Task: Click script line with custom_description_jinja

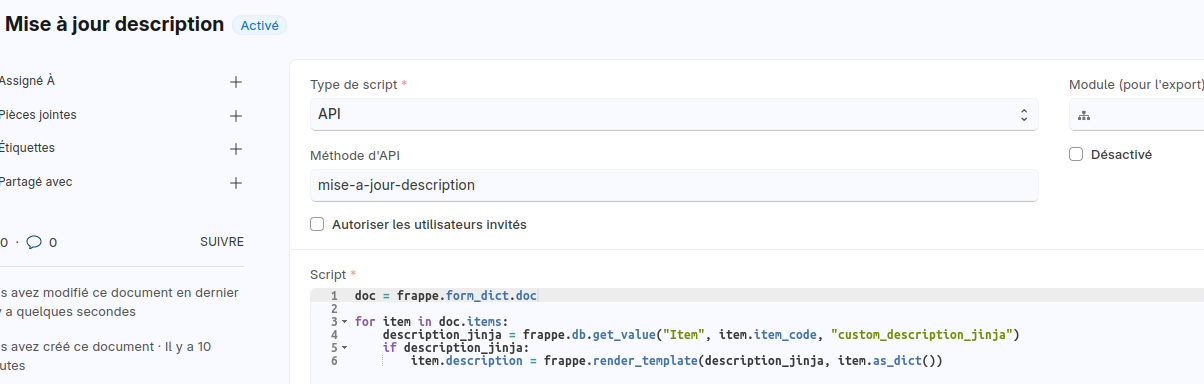Action: click(700, 335)
